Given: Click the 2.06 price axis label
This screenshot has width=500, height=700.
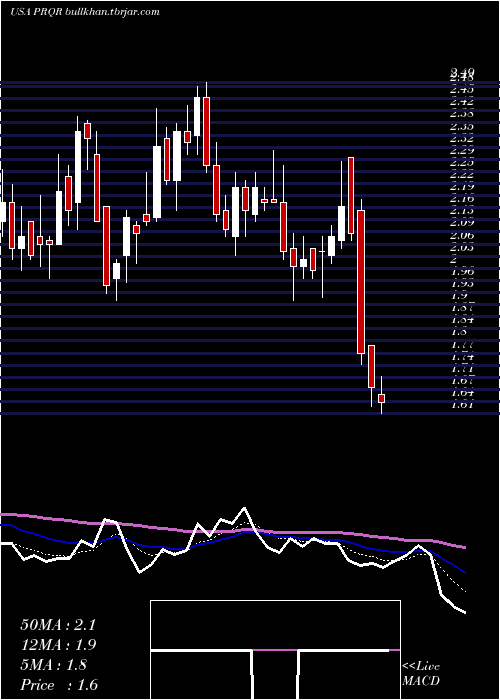Looking at the screenshot, I should pos(462,235).
